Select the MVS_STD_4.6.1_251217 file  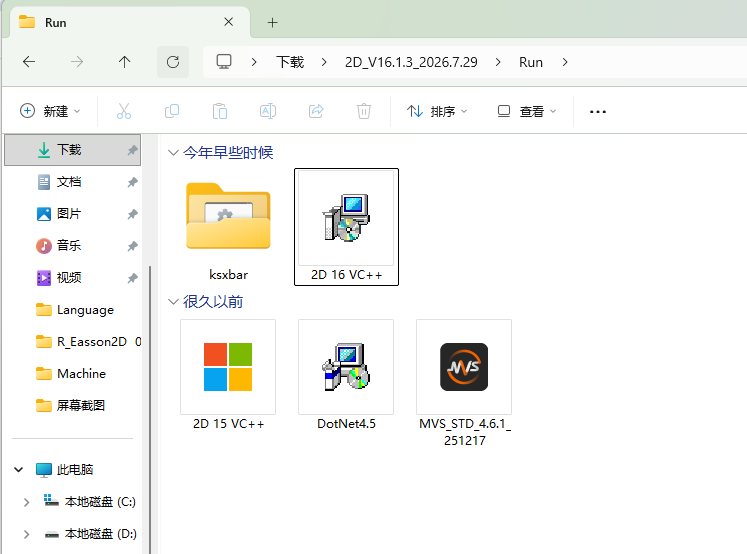point(464,383)
